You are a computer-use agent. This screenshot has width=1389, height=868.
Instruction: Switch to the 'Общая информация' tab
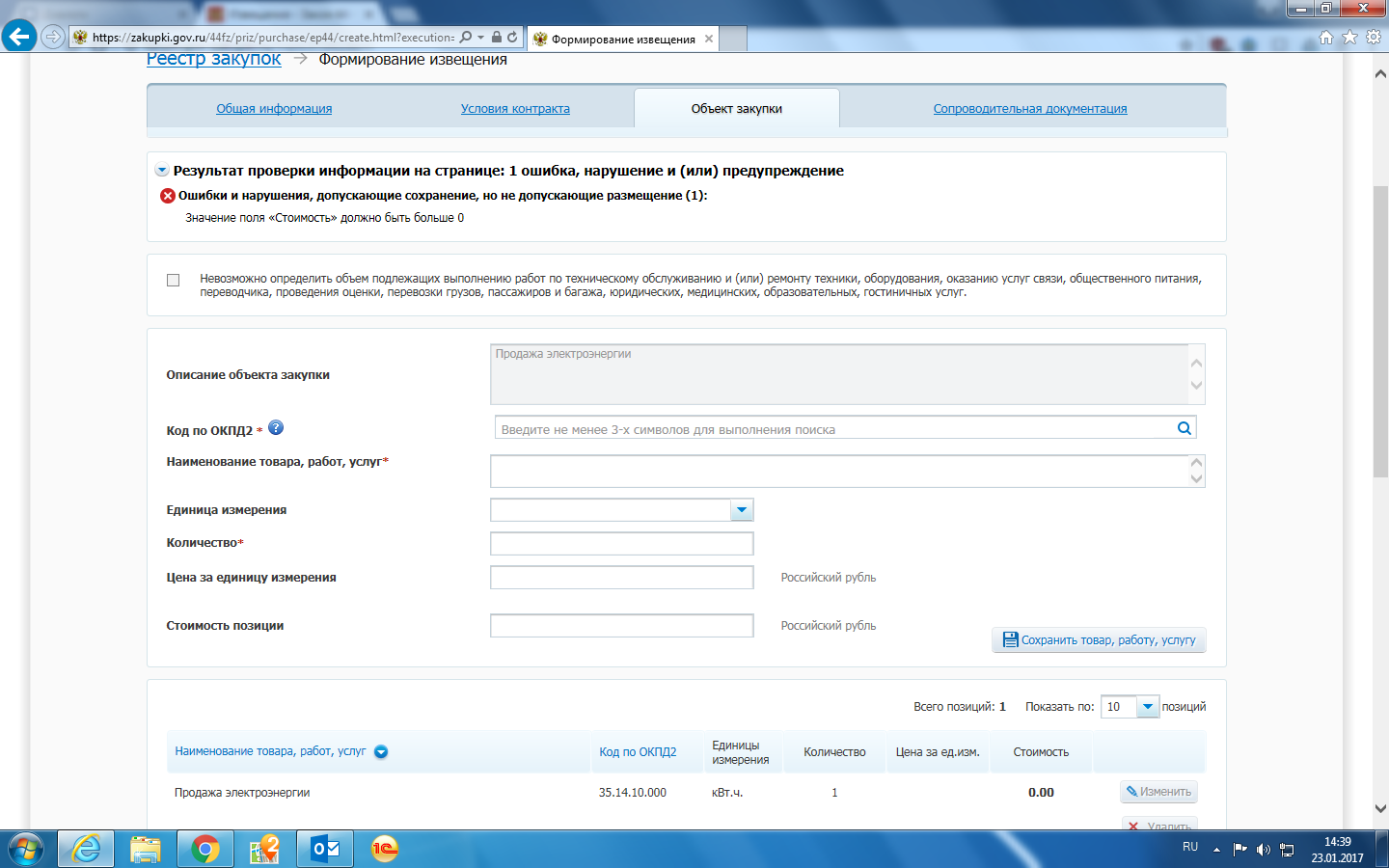click(x=274, y=109)
